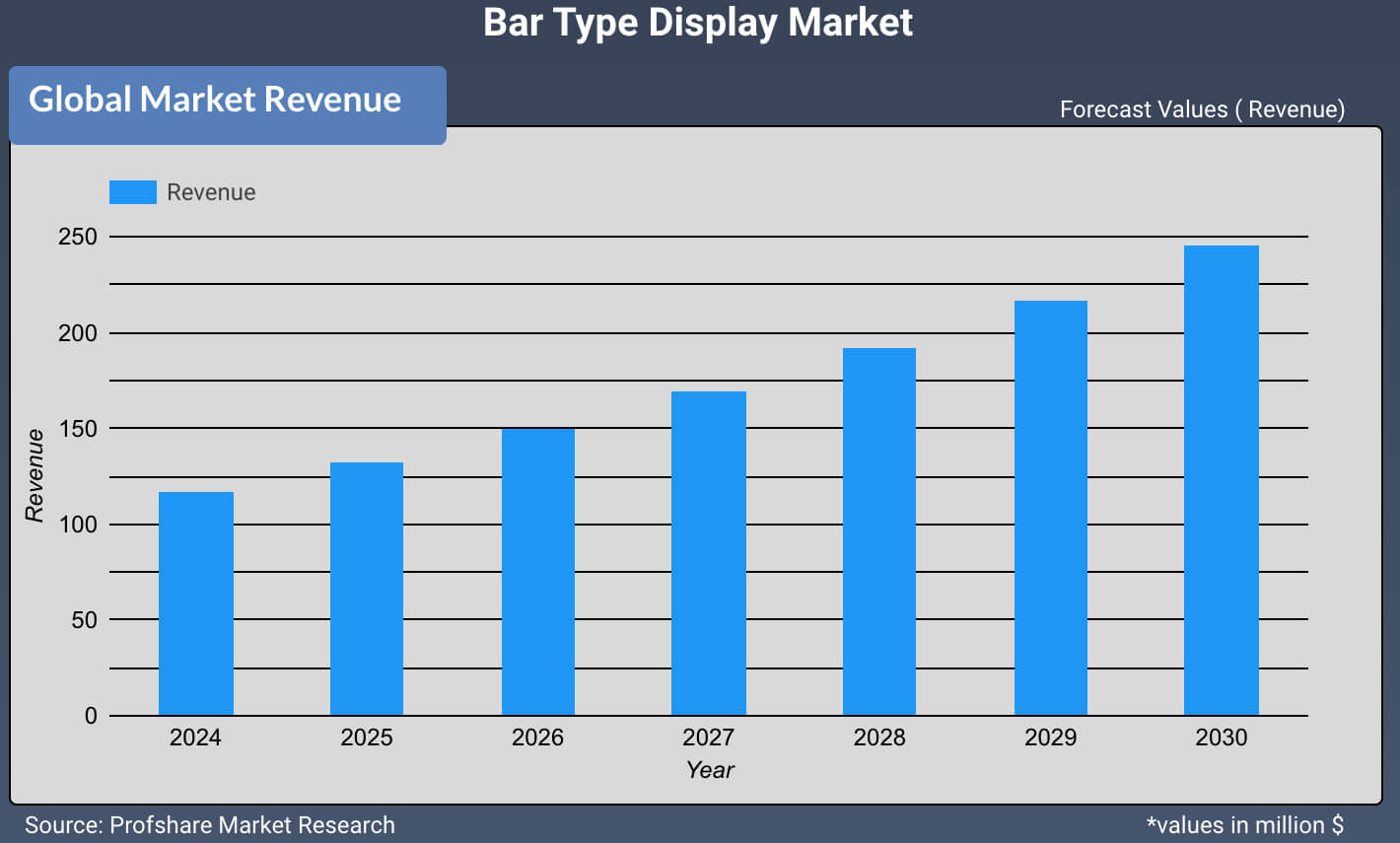
Task: Click the *values in million $ note
Action: (x=1245, y=825)
